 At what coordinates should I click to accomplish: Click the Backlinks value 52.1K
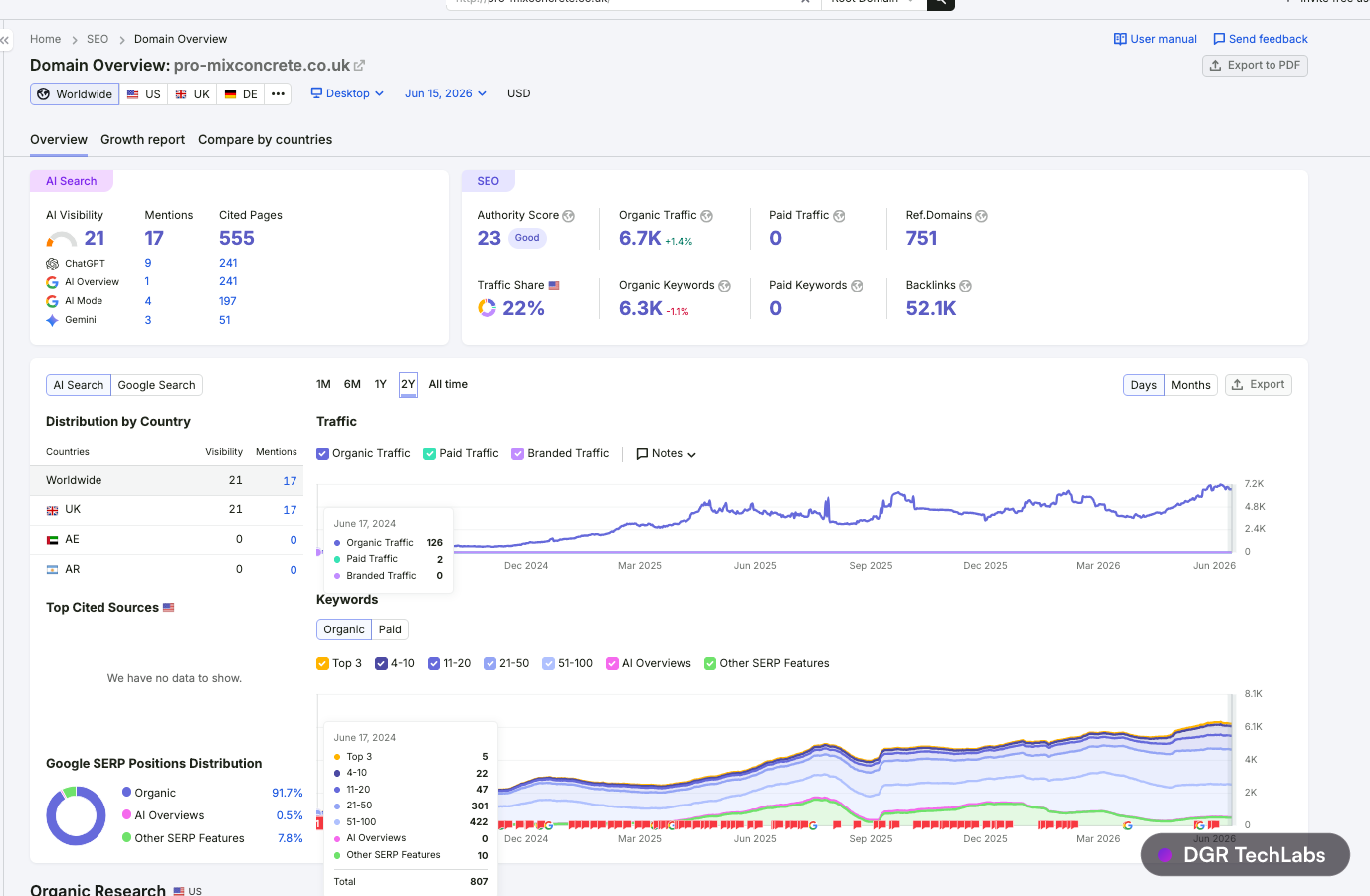tap(930, 308)
